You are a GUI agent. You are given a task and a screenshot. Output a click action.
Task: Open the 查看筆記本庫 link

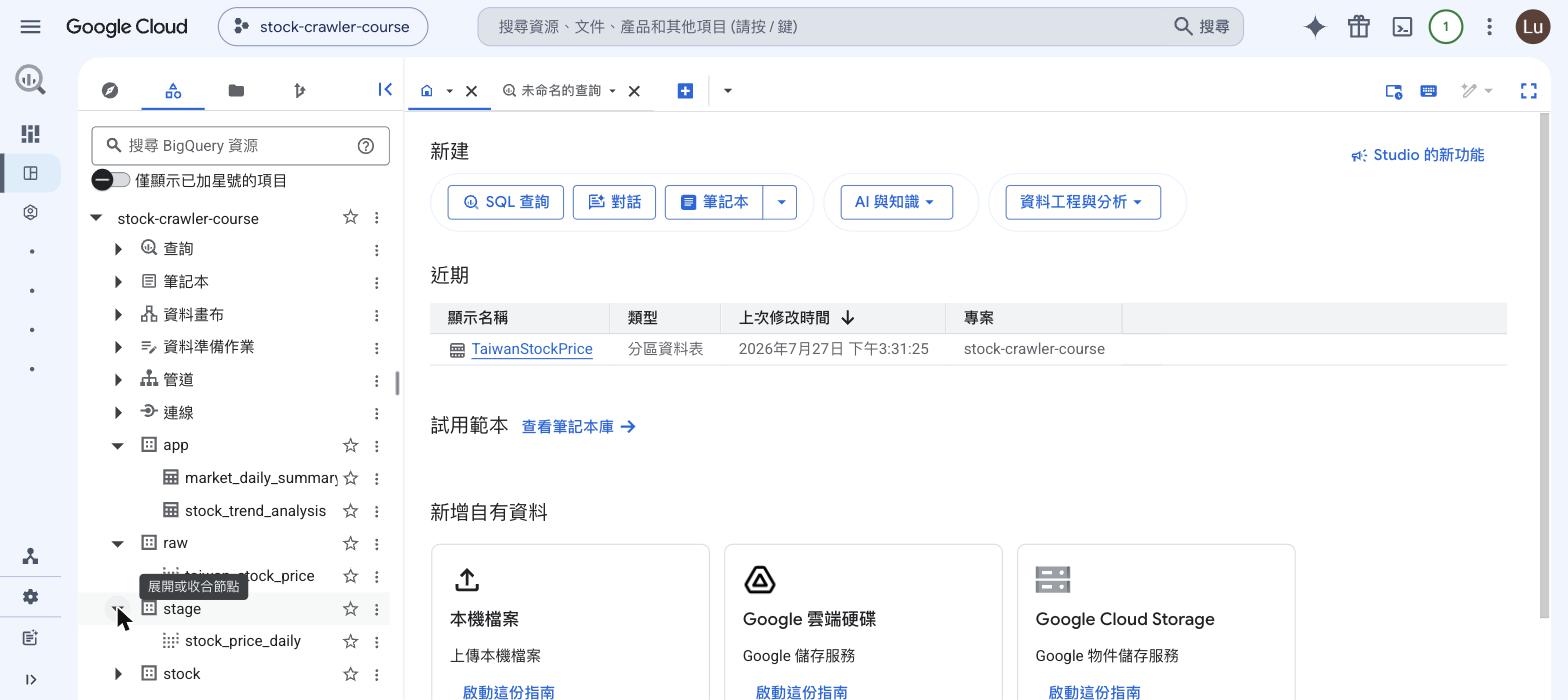(x=579, y=427)
